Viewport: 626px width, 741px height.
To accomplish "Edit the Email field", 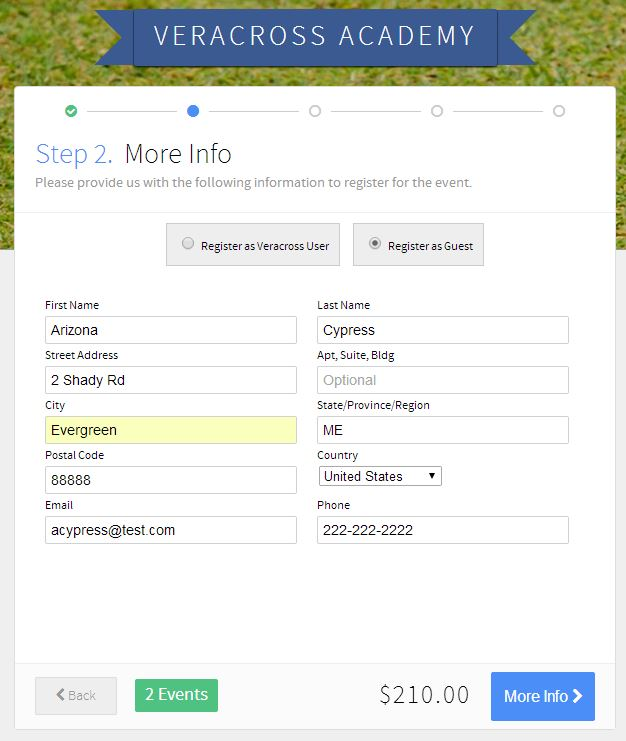I will point(171,530).
